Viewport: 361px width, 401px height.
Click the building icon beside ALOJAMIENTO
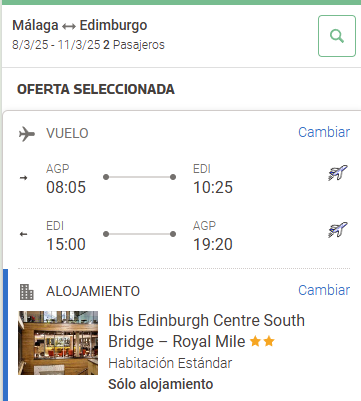coord(27,292)
